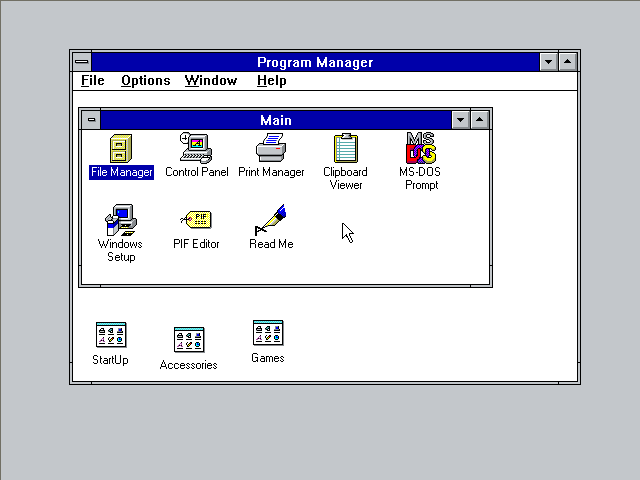Click the Games label text
The width and height of the screenshot is (640, 480).
point(268,358)
